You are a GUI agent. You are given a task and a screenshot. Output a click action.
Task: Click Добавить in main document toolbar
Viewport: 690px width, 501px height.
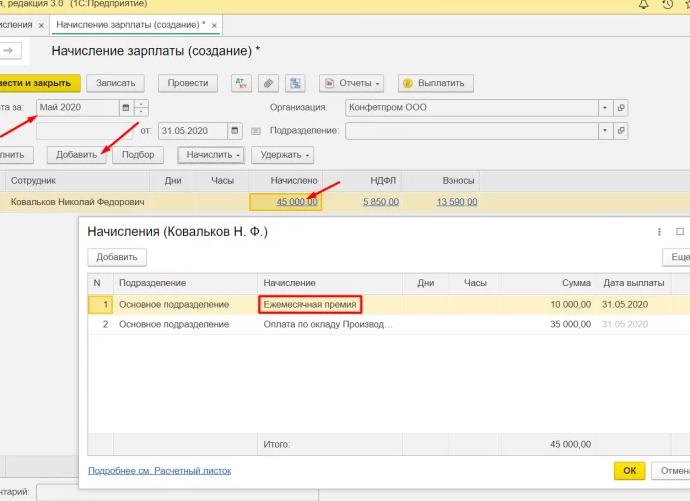pyautogui.click(x=77, y=155)
